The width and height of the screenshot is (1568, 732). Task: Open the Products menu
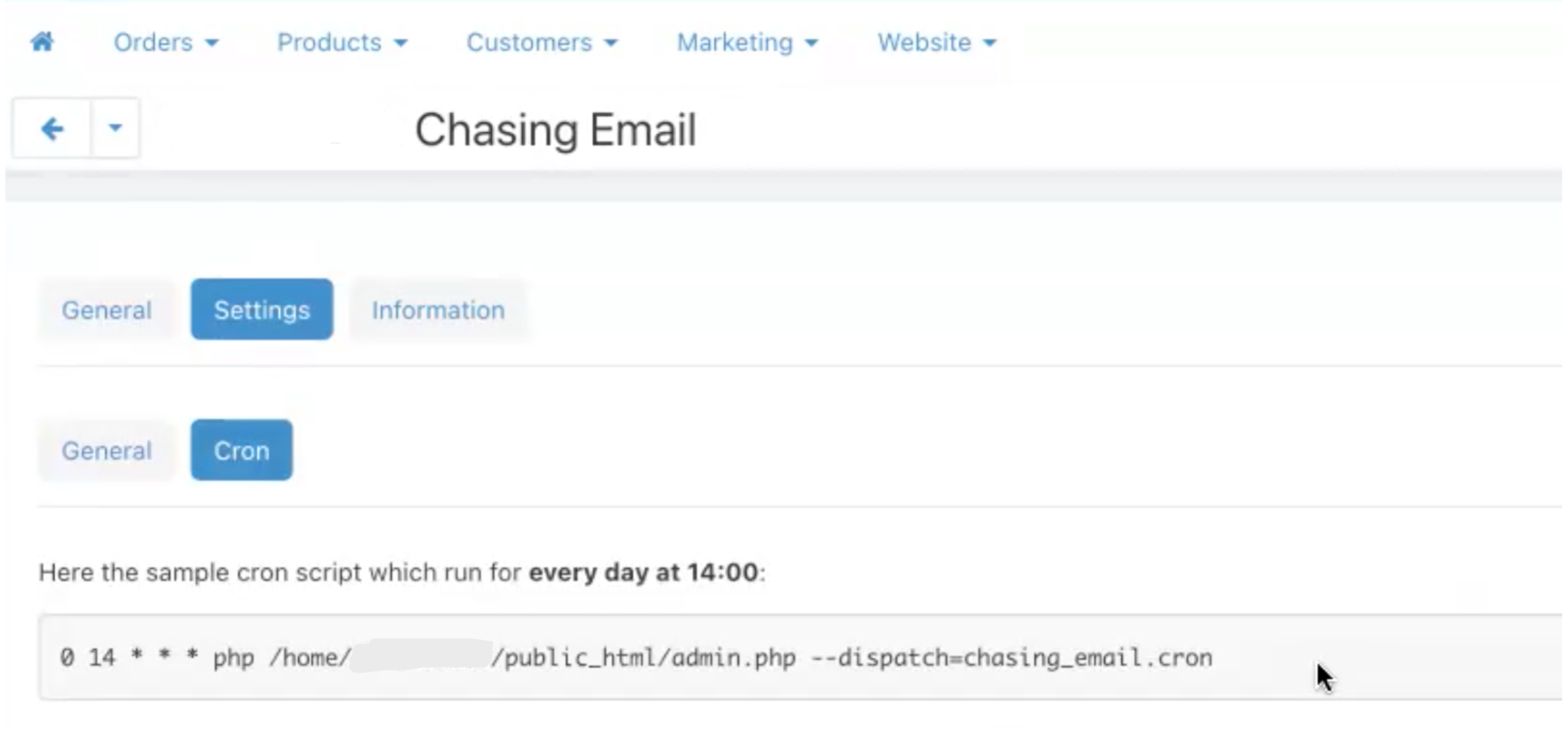coord(329,43)
